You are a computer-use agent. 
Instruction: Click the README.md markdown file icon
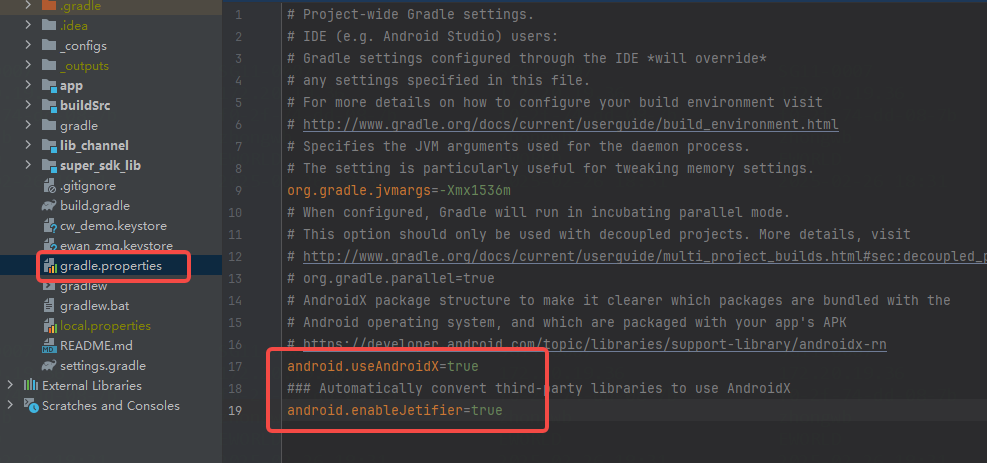49,346
